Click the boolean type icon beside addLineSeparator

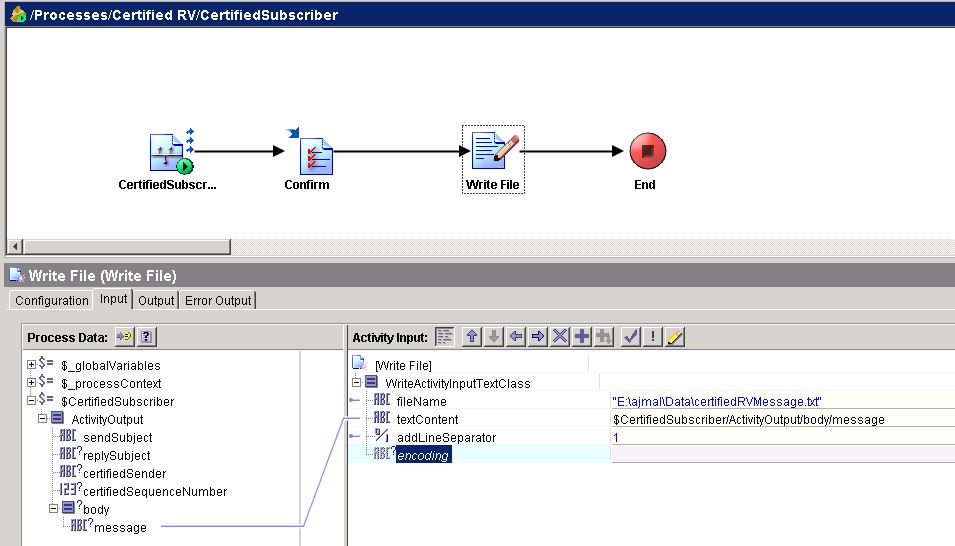pyautogui.click(x=382, y=436)
